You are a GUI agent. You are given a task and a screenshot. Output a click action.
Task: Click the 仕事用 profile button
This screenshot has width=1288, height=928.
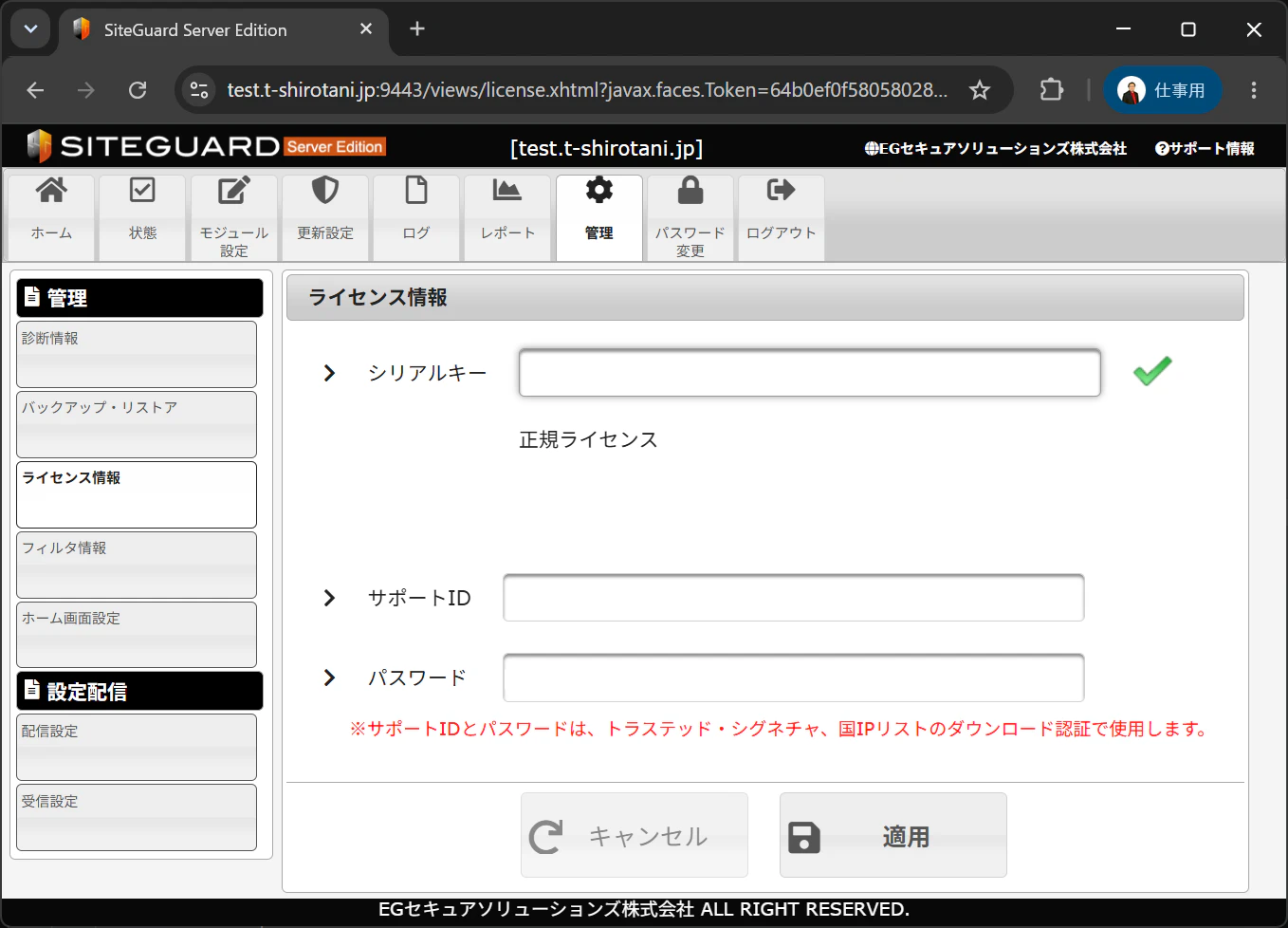1163,90
